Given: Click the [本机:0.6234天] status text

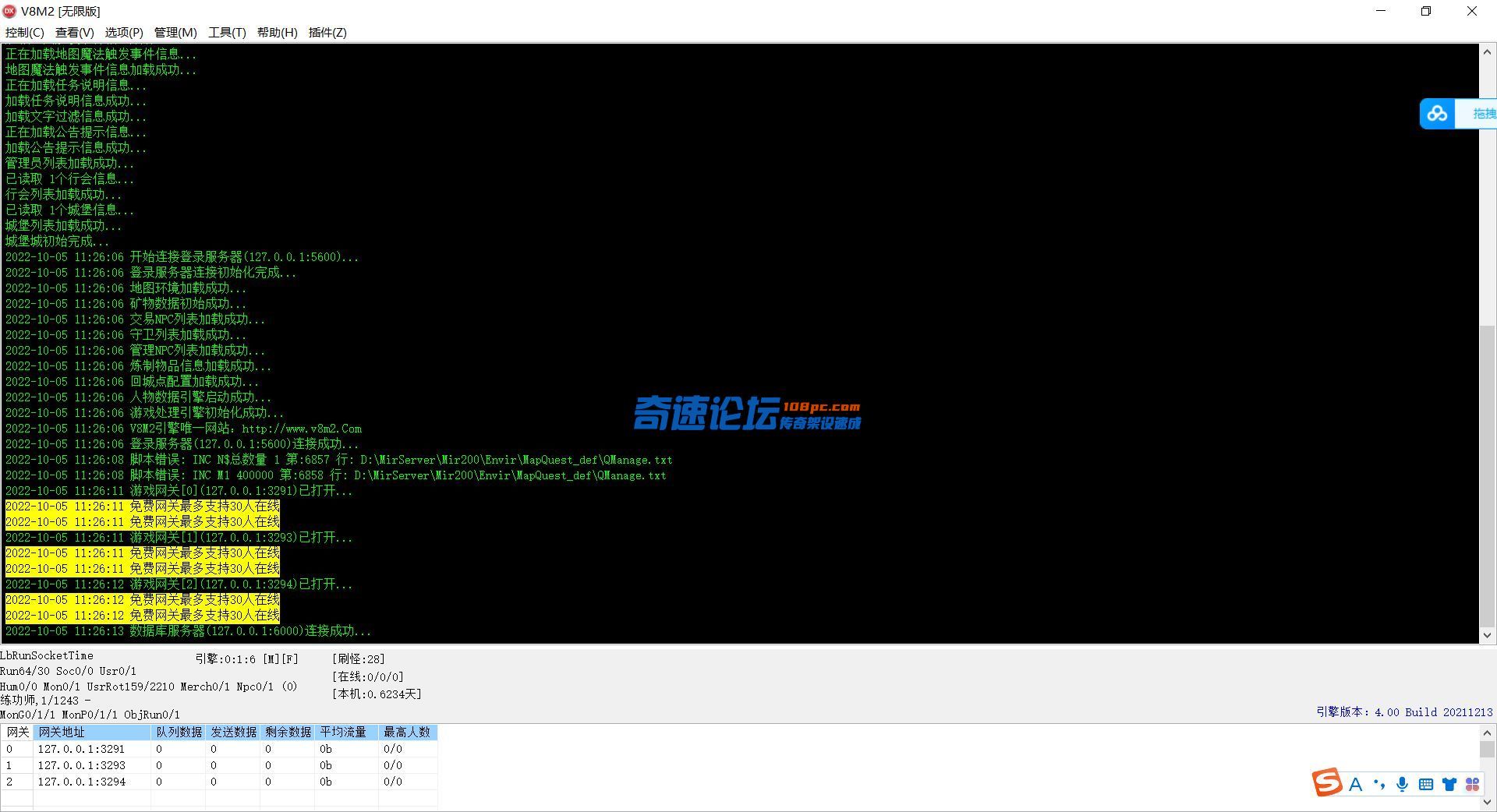Looking at the screenshot, I should pos(377,694).
